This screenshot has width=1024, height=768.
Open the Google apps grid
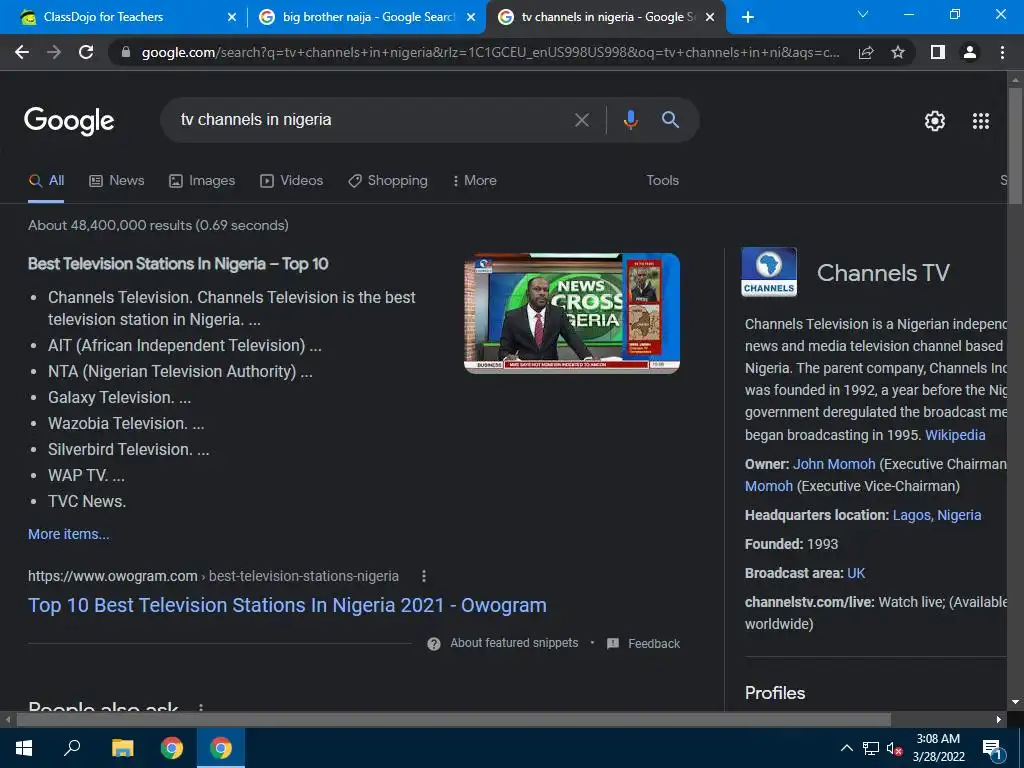coord(981,121)
